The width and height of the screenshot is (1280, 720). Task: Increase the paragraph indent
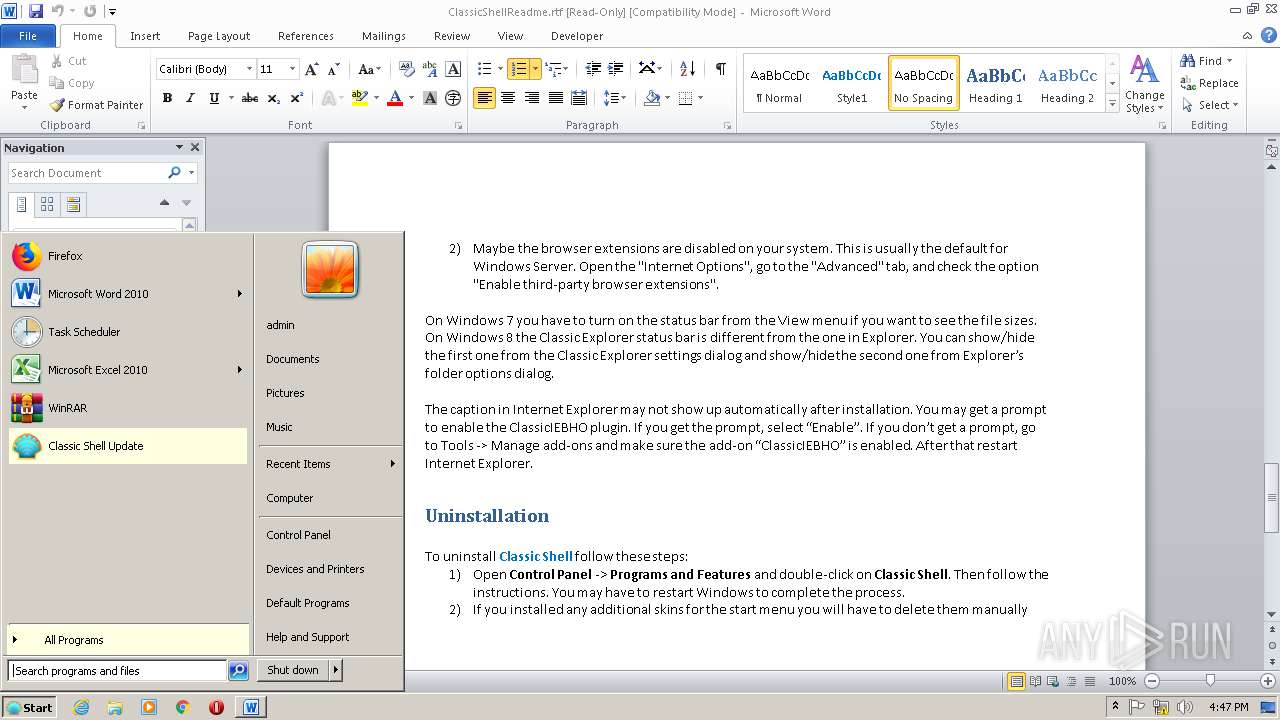point(617,69)
